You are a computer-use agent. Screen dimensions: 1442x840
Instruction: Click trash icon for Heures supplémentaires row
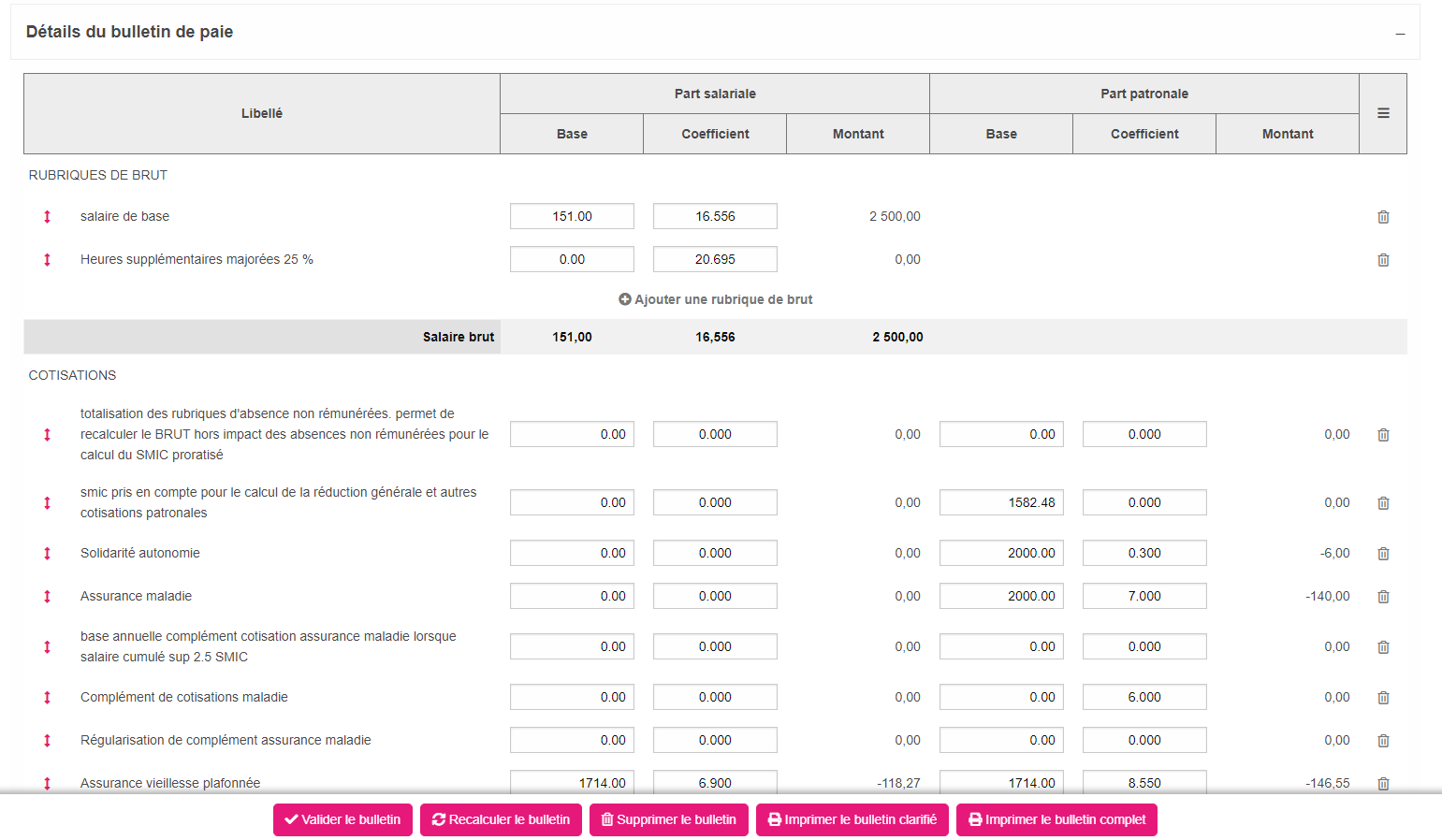(1383, 260)
